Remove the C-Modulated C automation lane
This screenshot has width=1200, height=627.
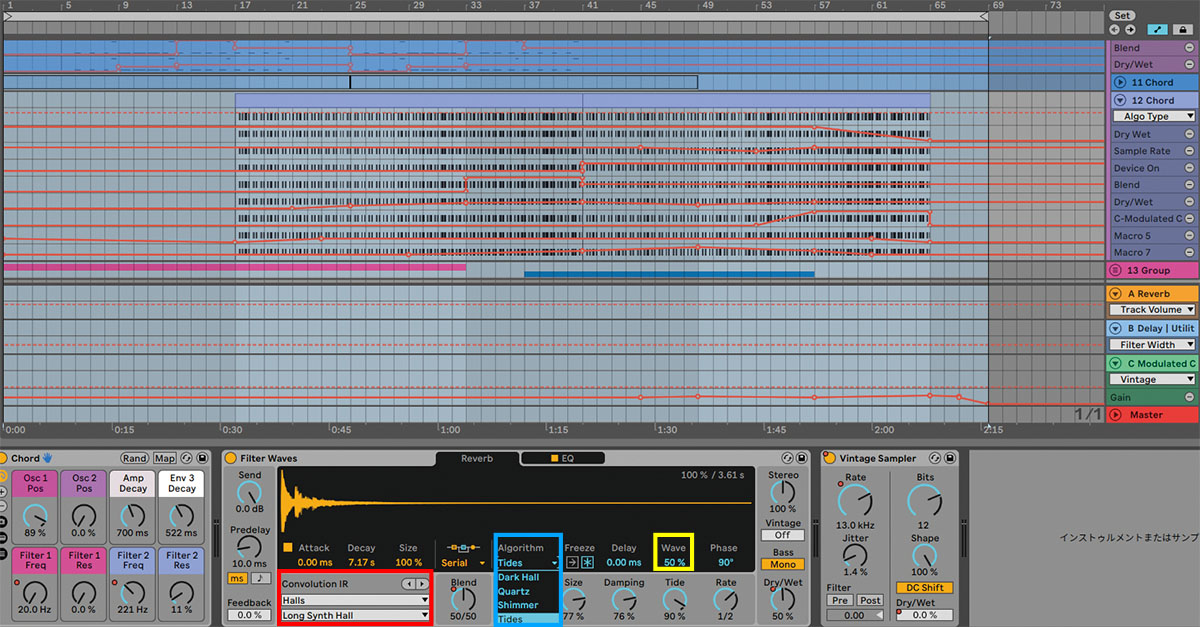tap(1190, 219)
